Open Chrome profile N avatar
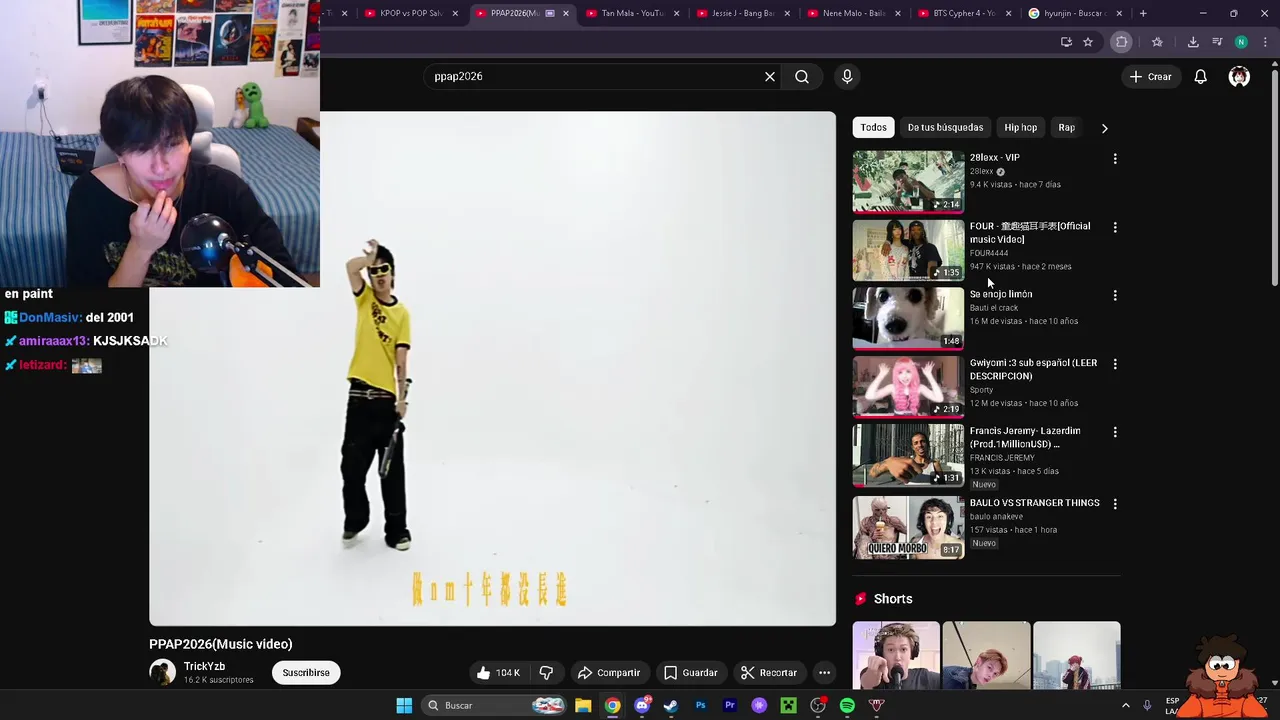 pos(1241,42)
